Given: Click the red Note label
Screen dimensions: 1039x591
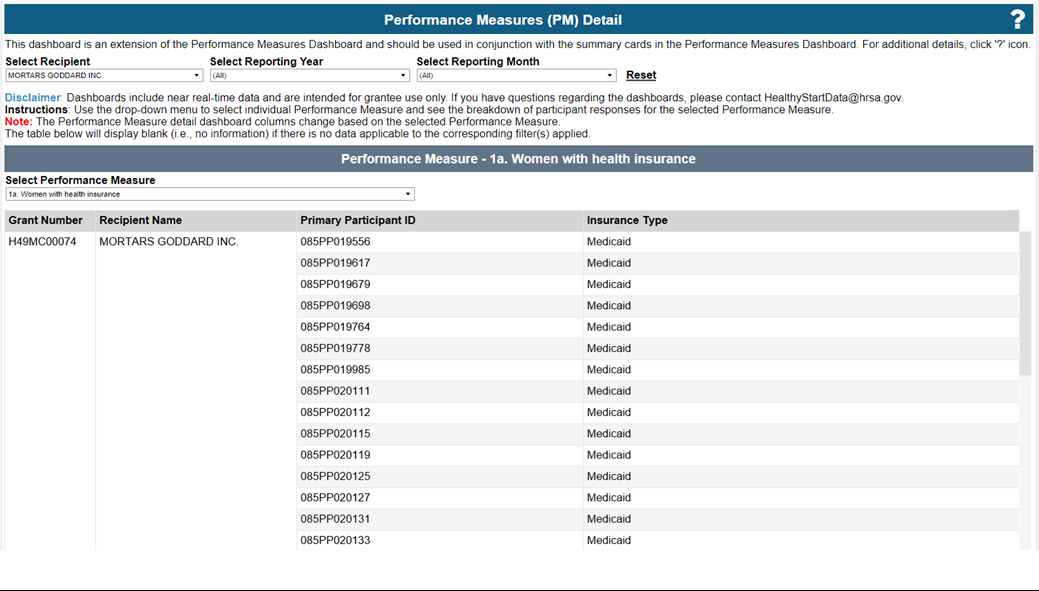Looking at the screenshot, I should click(x=19, y=122).
